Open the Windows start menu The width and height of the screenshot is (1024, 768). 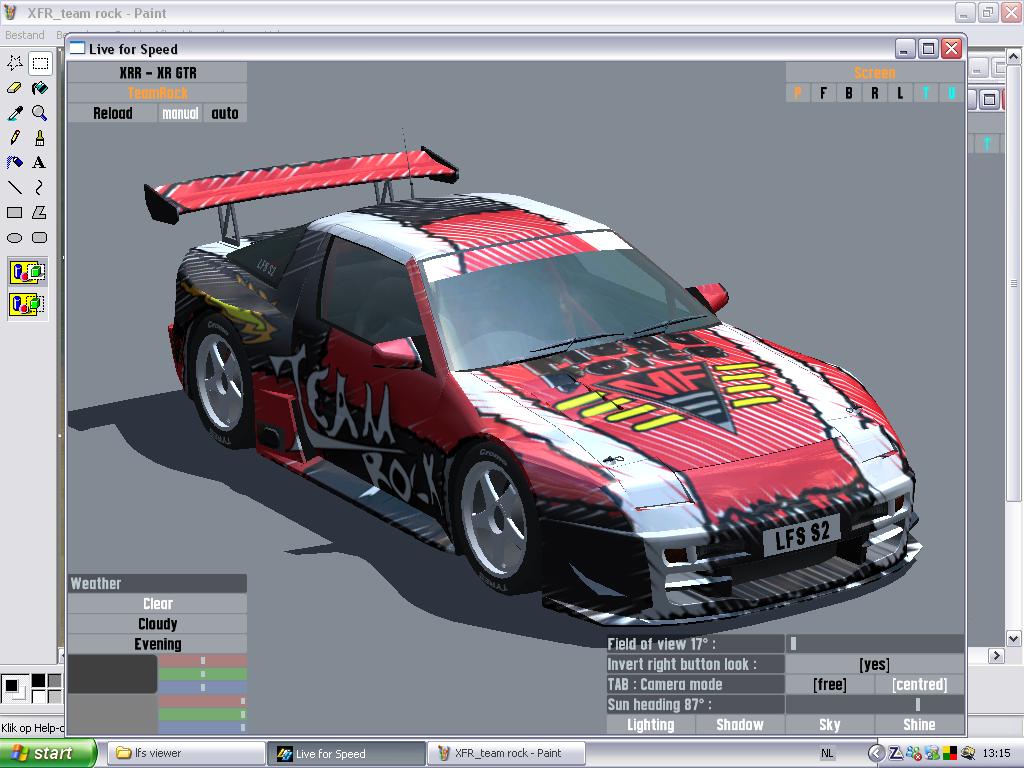[46, 753]
